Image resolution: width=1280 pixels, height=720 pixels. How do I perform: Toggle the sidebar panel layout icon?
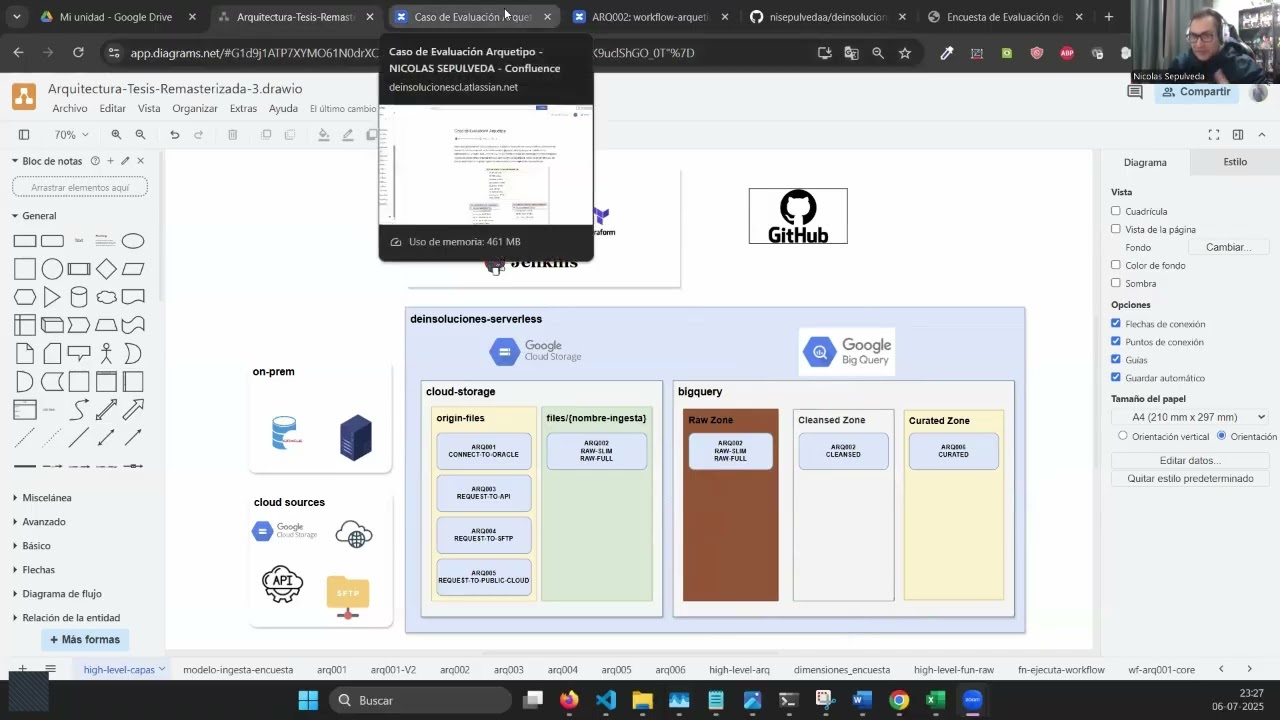click(x=24, y=135)
